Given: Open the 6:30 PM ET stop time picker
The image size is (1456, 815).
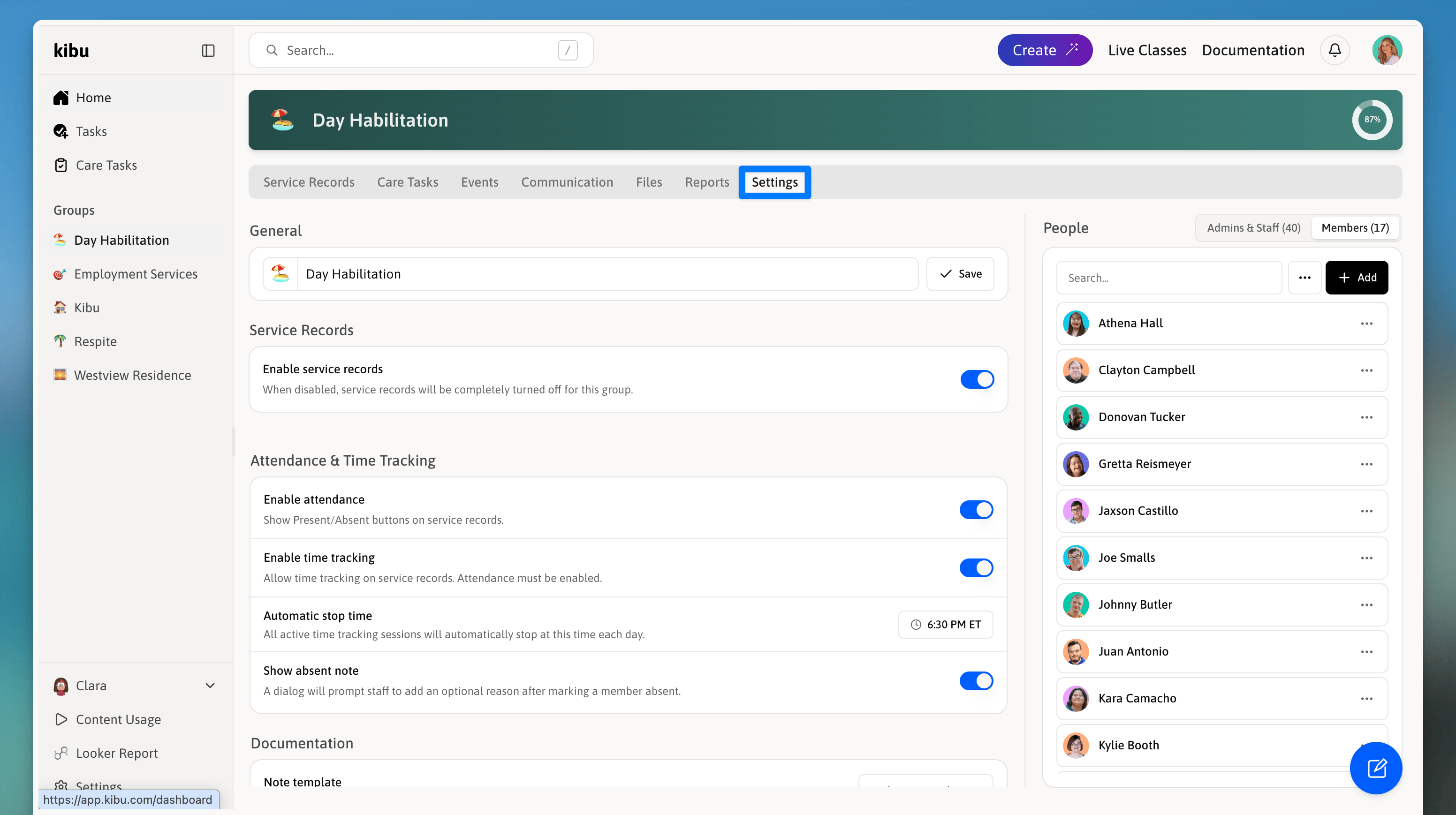Looking at the screenshot, I should click(x=946, y=625).
